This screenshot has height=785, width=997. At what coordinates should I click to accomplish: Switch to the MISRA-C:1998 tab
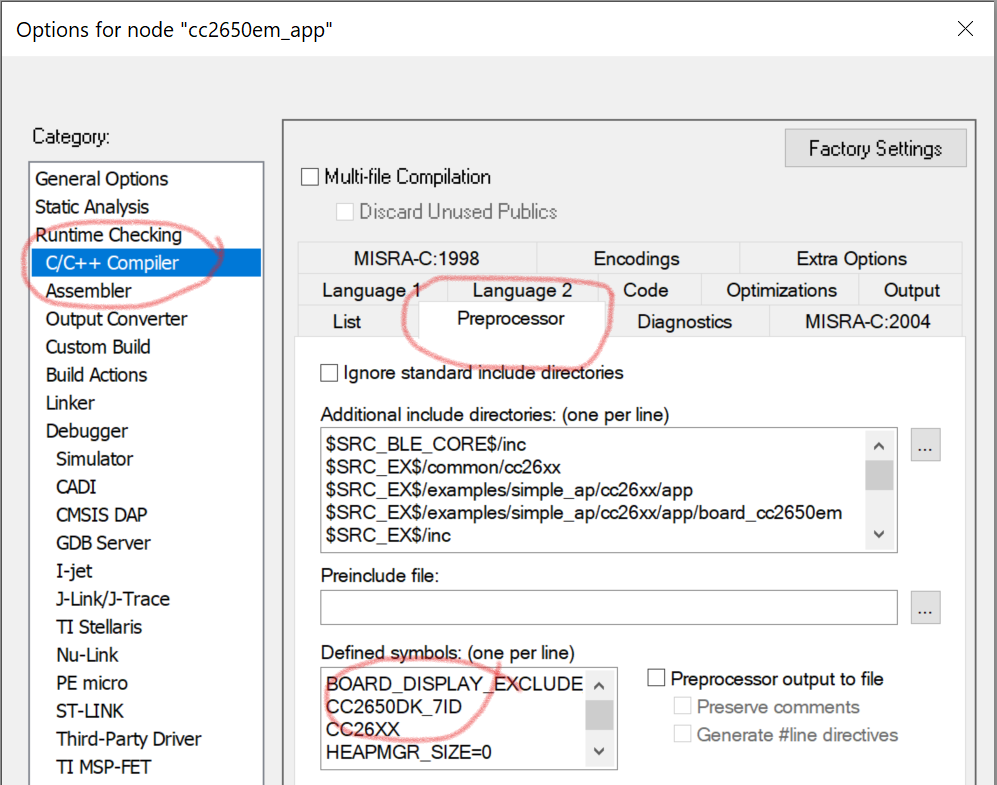tap(416, 259)
